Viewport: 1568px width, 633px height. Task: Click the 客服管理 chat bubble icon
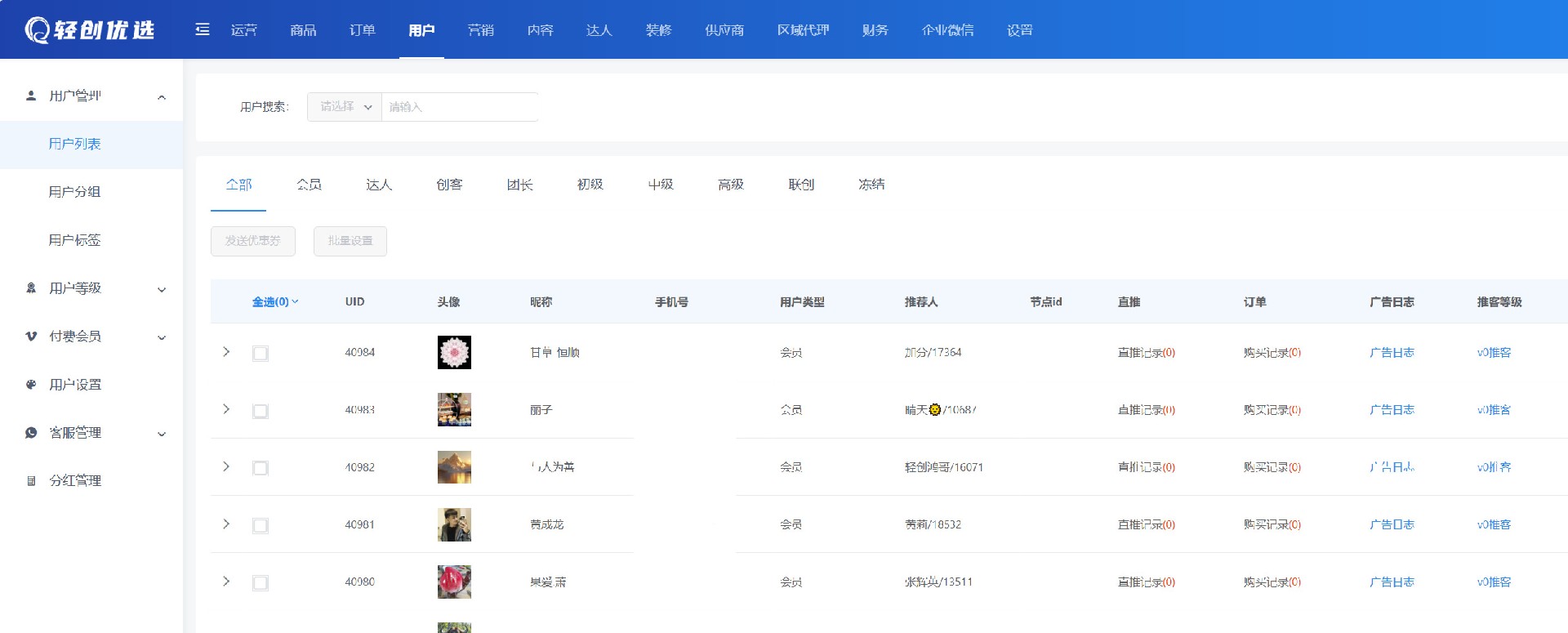coord(31,433)
